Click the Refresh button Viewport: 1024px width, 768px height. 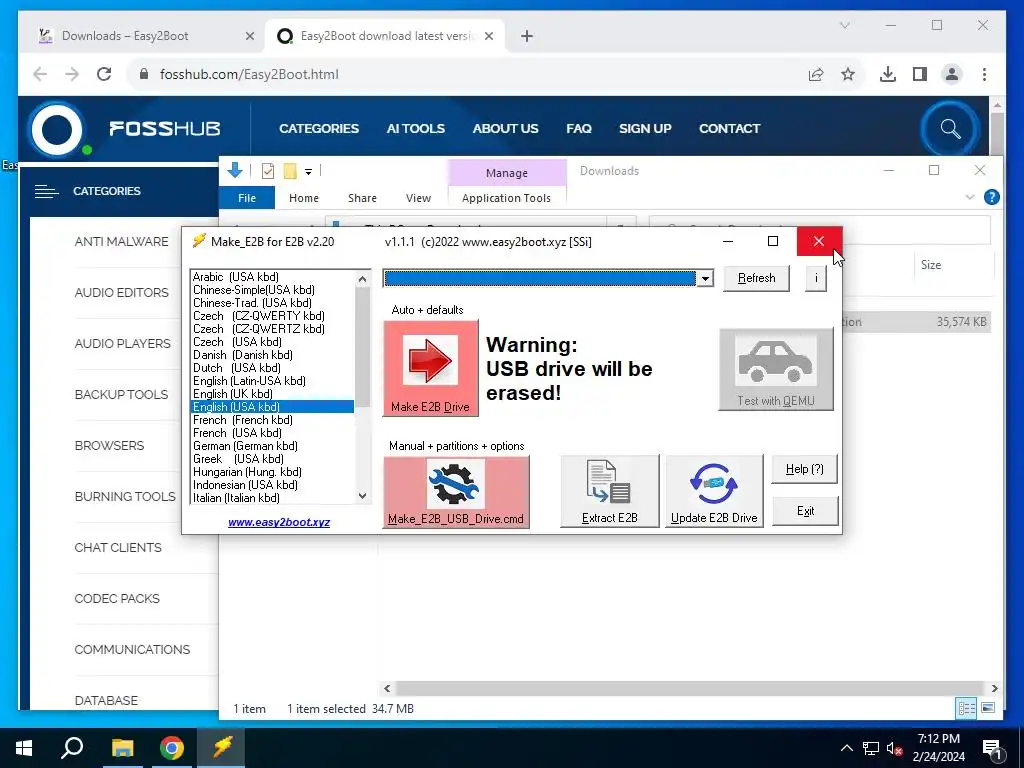(x=756, y=278)
